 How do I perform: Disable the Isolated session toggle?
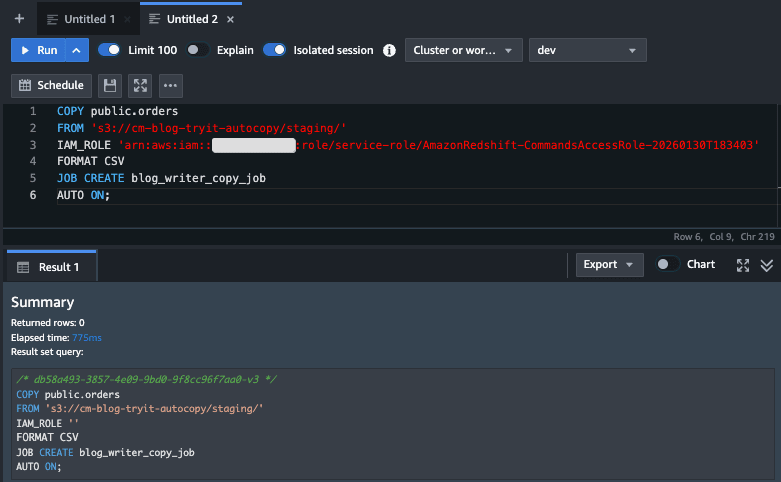(x=274, y=50)
